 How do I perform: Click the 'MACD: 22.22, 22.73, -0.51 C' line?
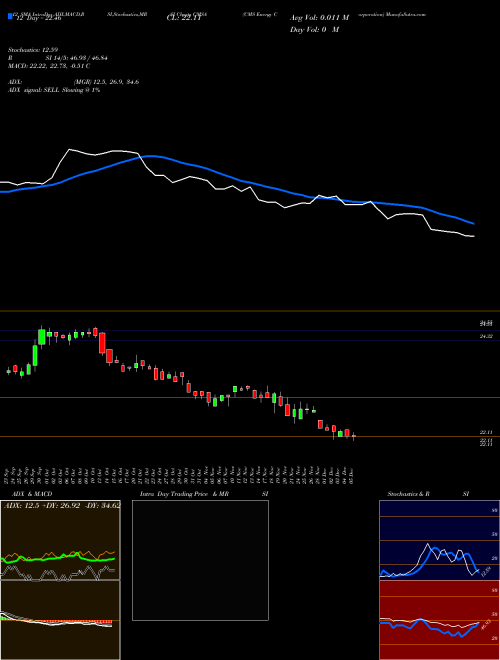[x=49, y=66]
